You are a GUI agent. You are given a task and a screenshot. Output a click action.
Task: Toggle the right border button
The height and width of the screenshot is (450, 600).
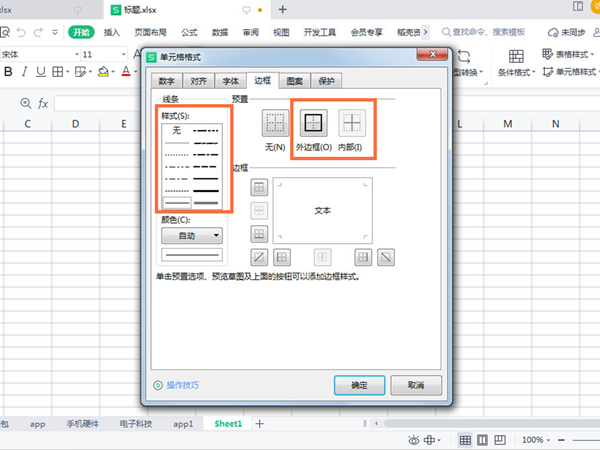[x=363, y=257]
